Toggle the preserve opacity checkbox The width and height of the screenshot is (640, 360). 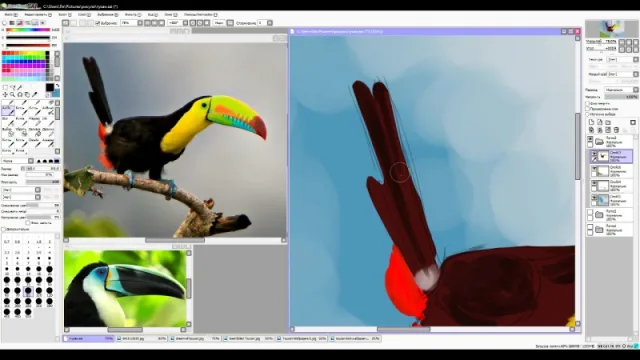tap(588, 104)
